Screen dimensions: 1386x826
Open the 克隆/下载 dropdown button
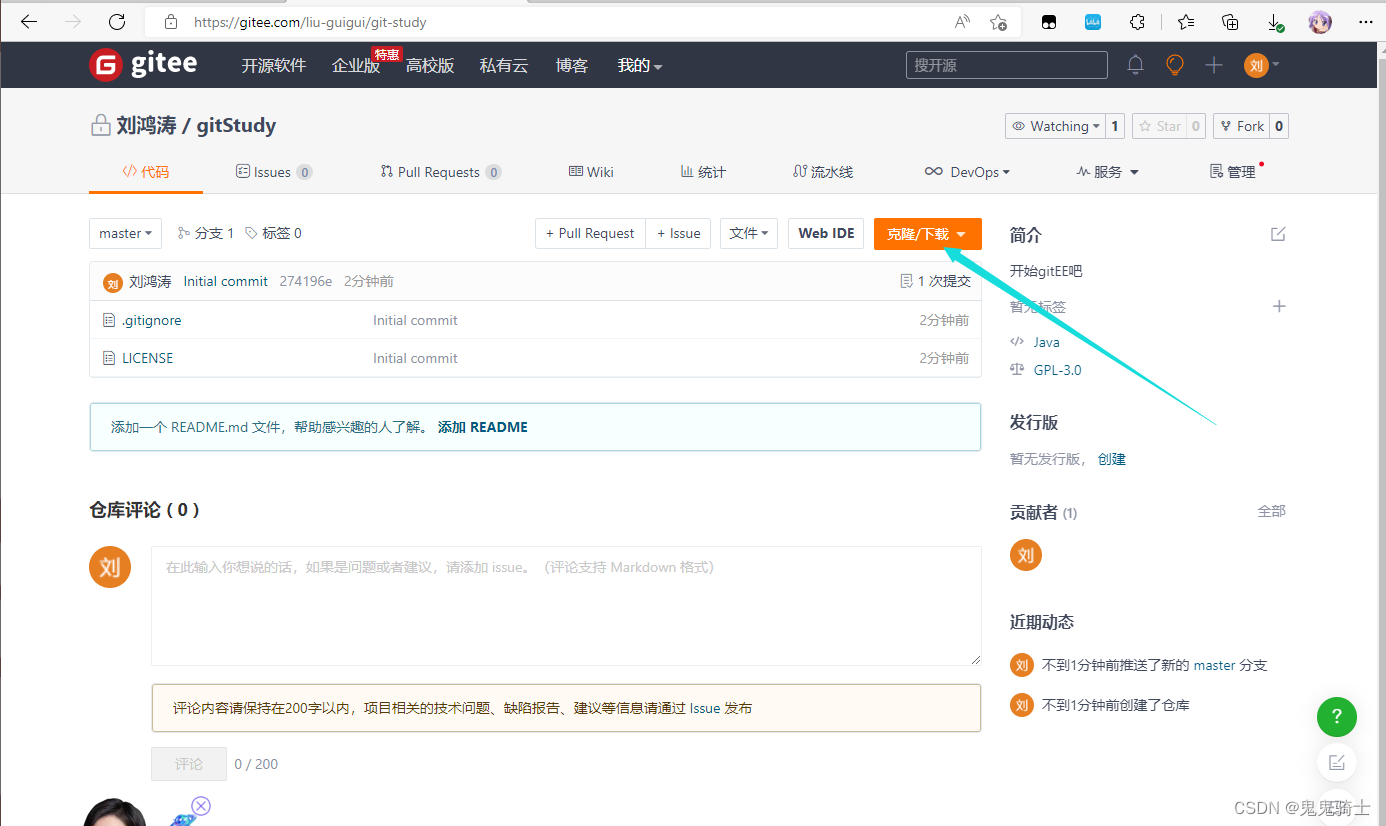click(x=927, y=234)
